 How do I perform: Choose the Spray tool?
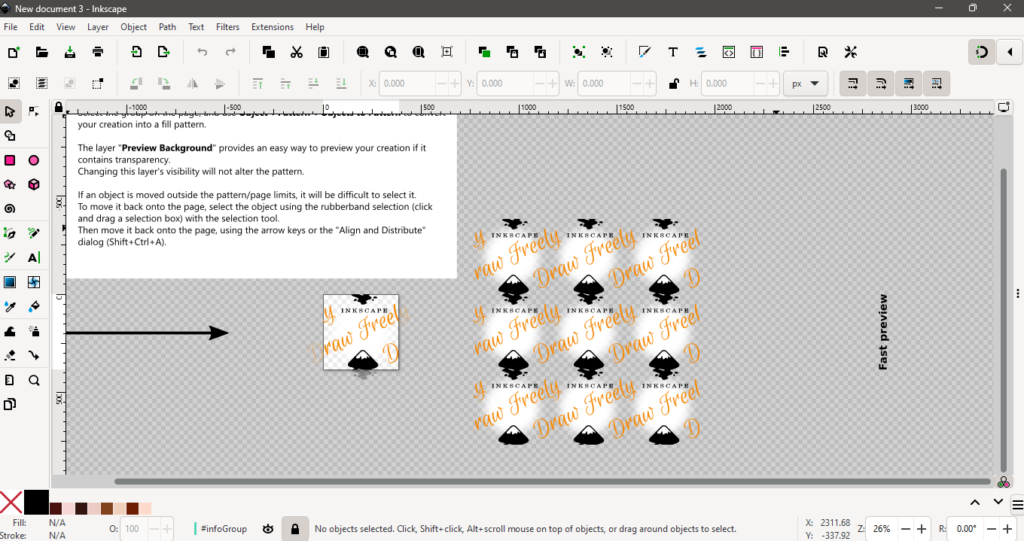(x=34, y=331)
